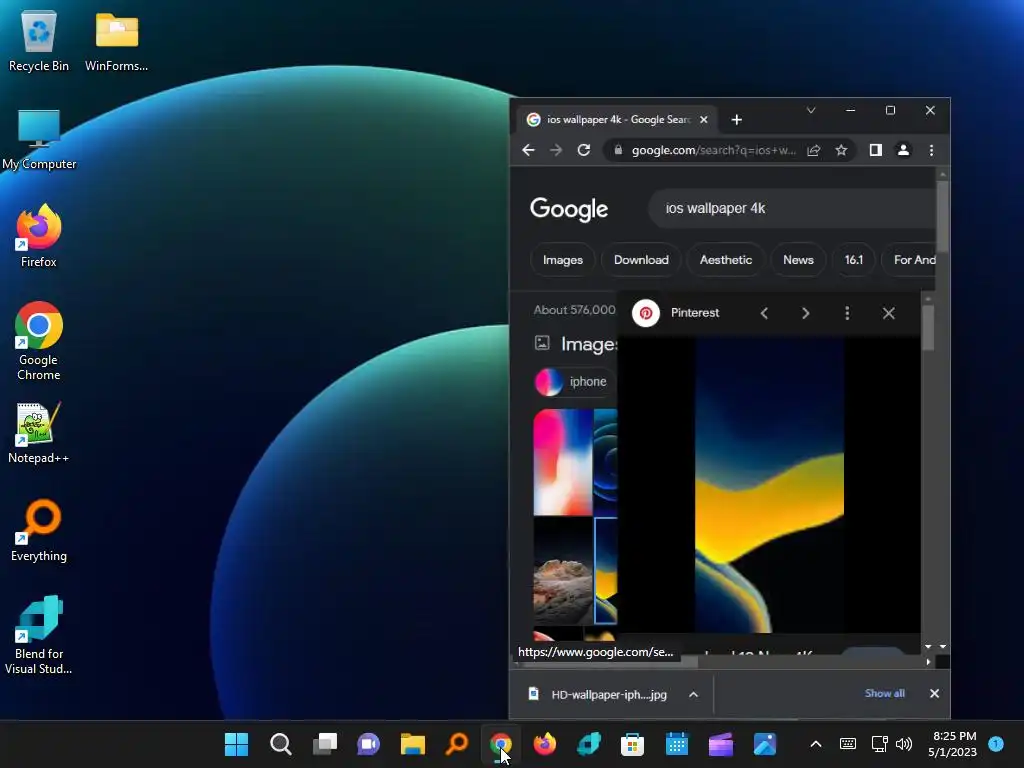Open a new Chrome tab

click(737, 120)
